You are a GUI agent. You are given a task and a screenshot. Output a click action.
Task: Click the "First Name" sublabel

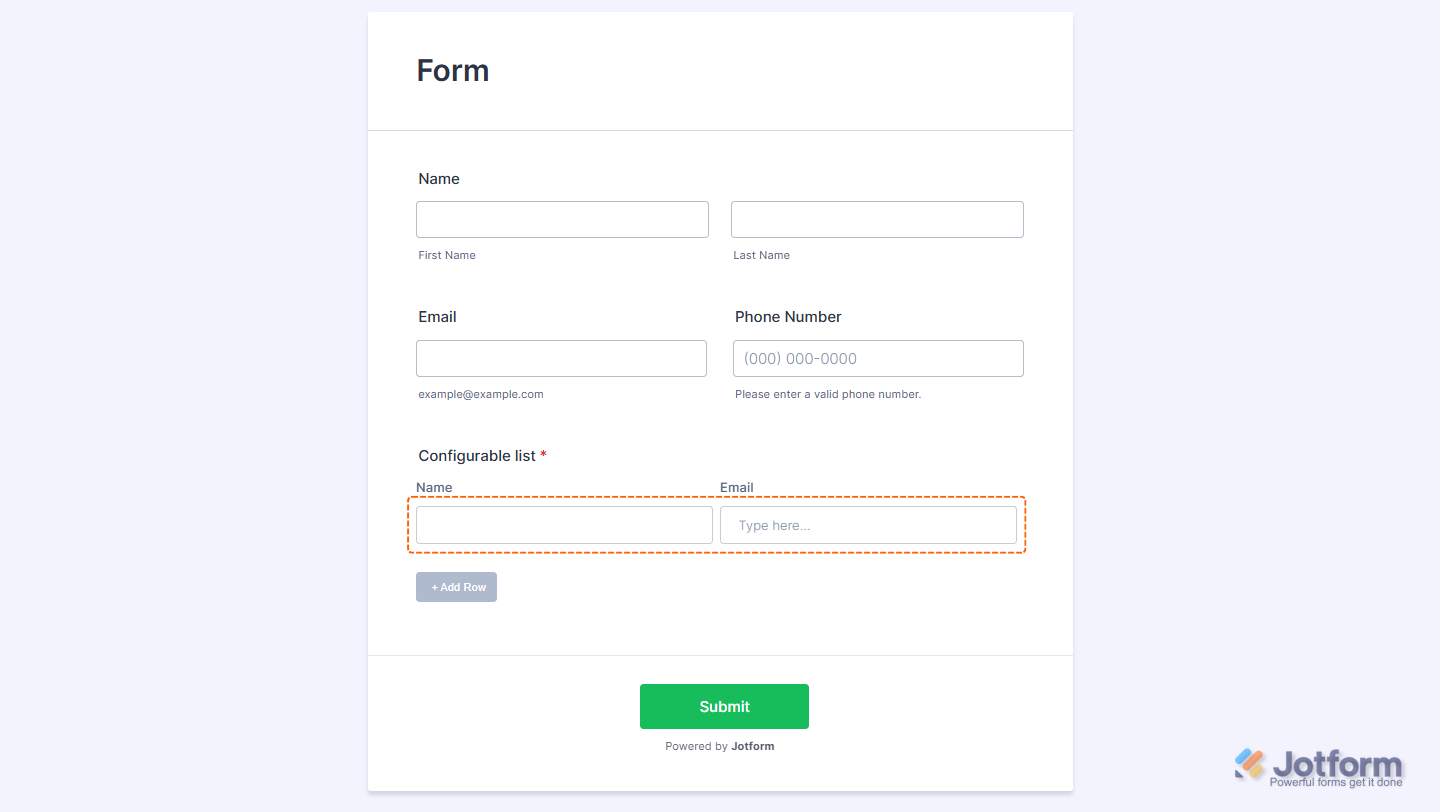click(447, 255)
